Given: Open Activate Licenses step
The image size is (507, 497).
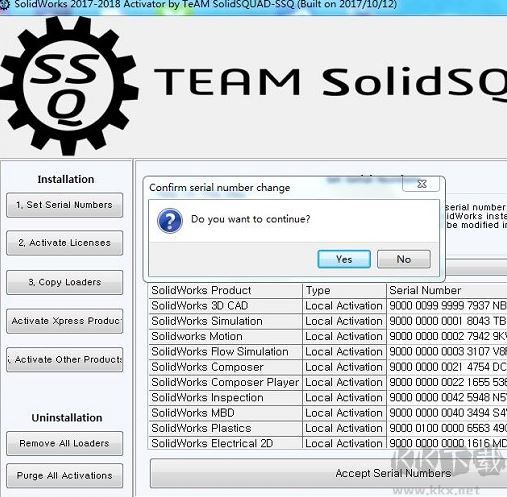Looking at the screenshot, I should pos(64,243).
